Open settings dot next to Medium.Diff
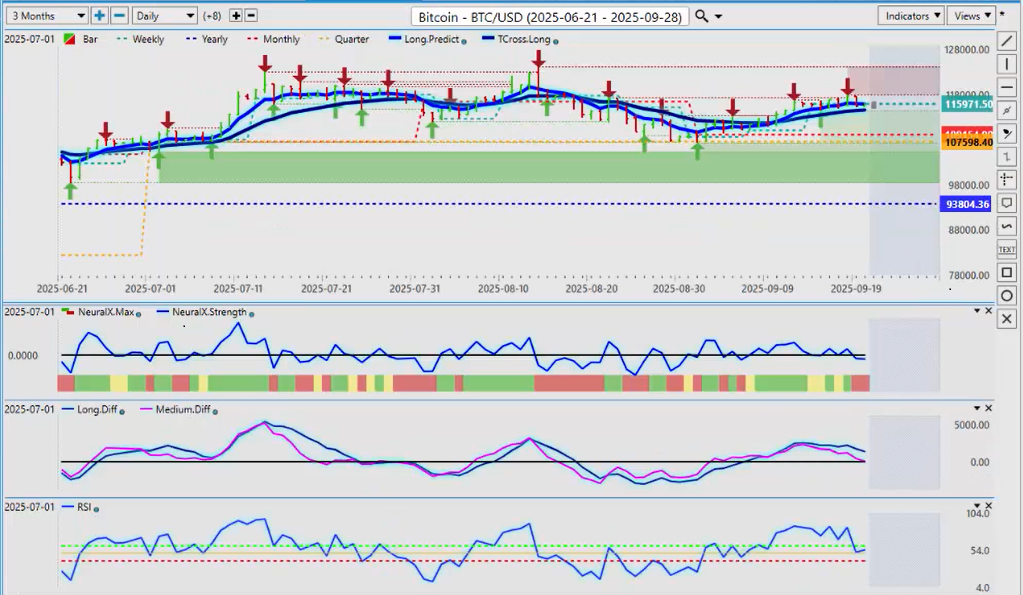The image size is (1023, 595). pos(215,411)
